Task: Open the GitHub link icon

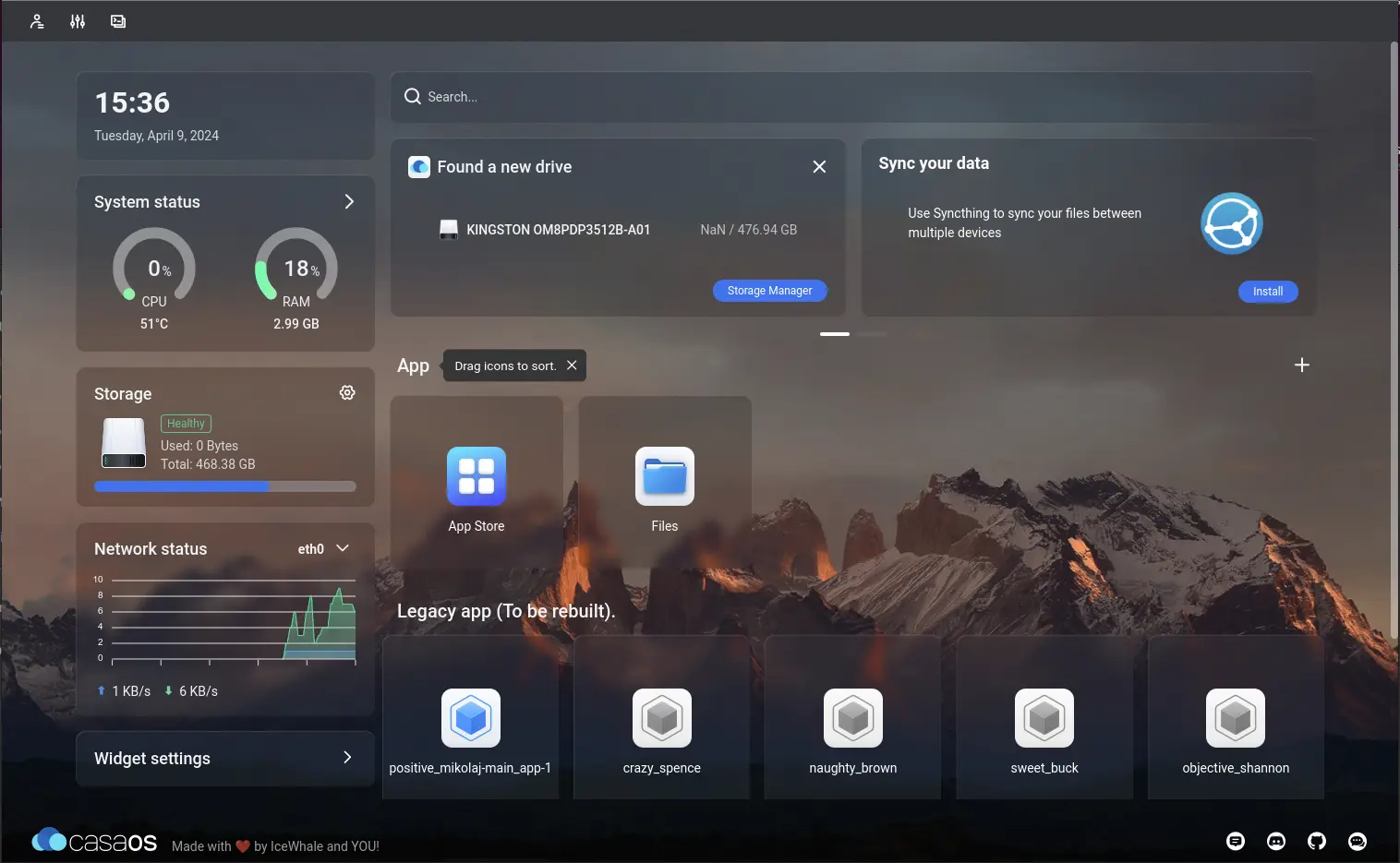Action: tap(1317, 841)
